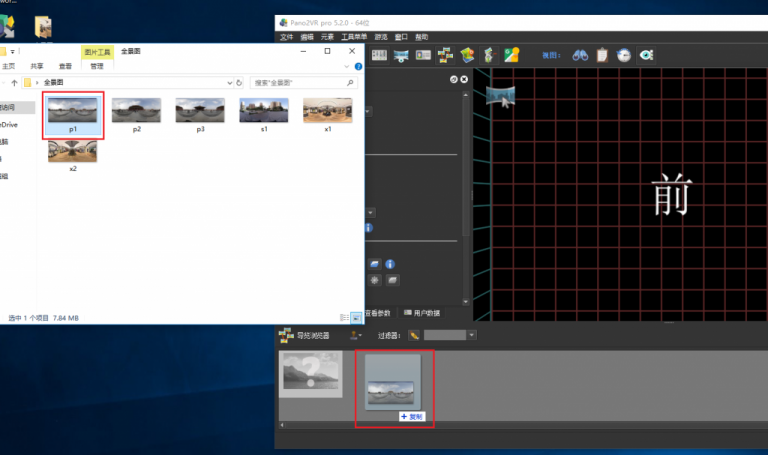768x455 pixels.
Task: Open the 文件 menu in Pano2VR
Action: [287, 37]
